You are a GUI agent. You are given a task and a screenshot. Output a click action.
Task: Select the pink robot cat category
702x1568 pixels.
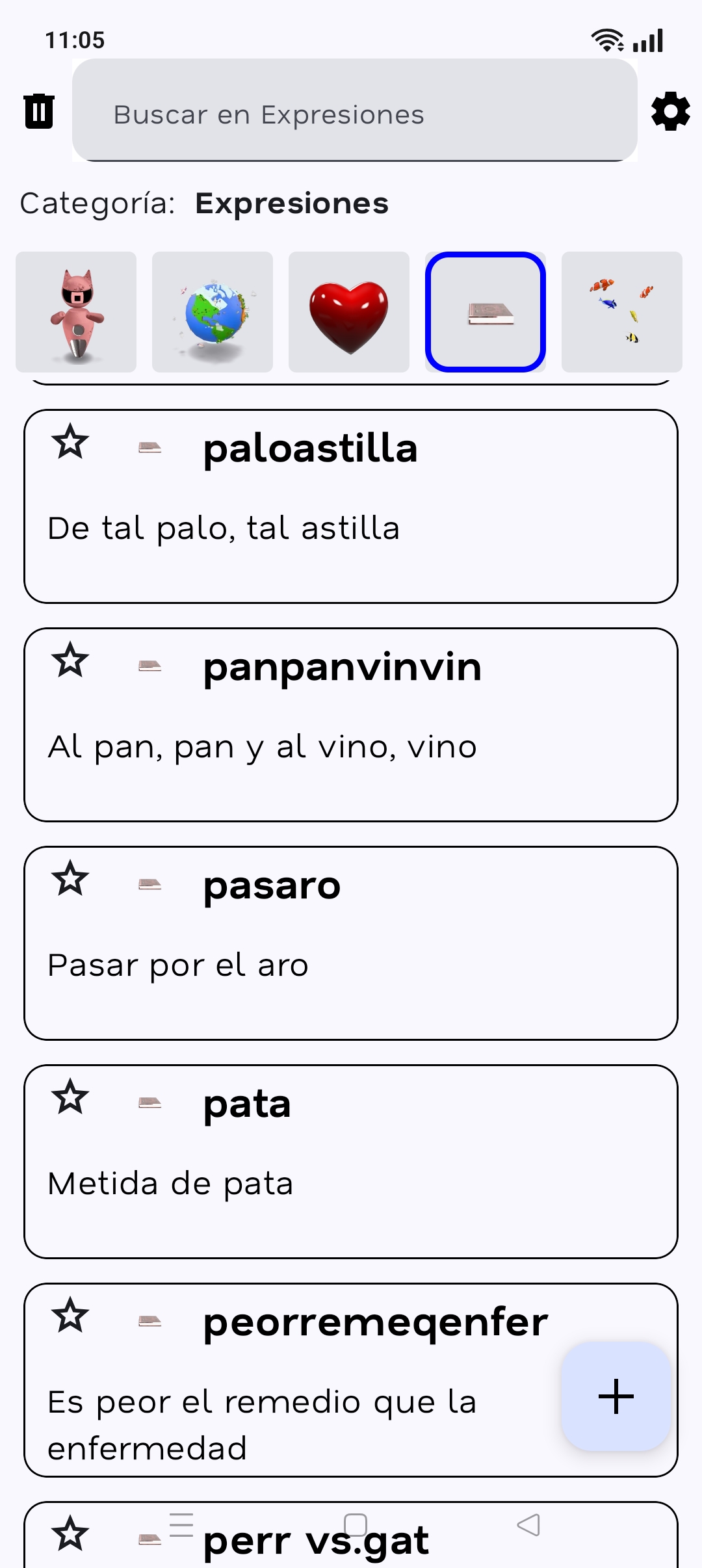tap(76, 312)
